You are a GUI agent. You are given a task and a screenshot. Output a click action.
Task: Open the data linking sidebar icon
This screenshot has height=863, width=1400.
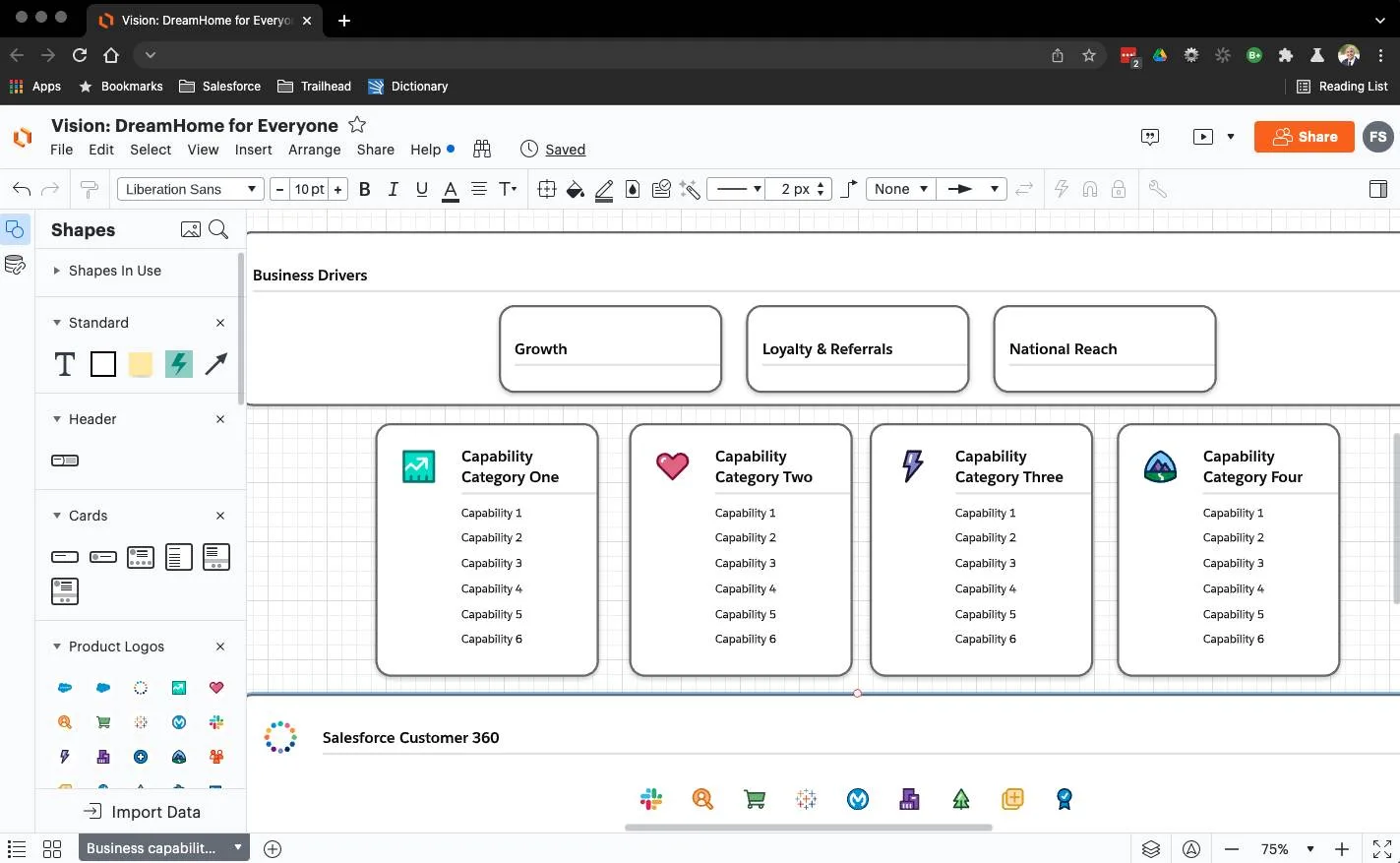(x=15, y=265)
